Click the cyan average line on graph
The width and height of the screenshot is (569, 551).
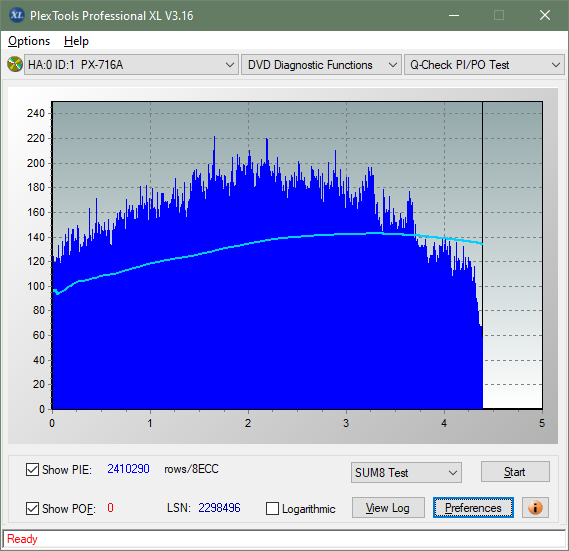254,242
